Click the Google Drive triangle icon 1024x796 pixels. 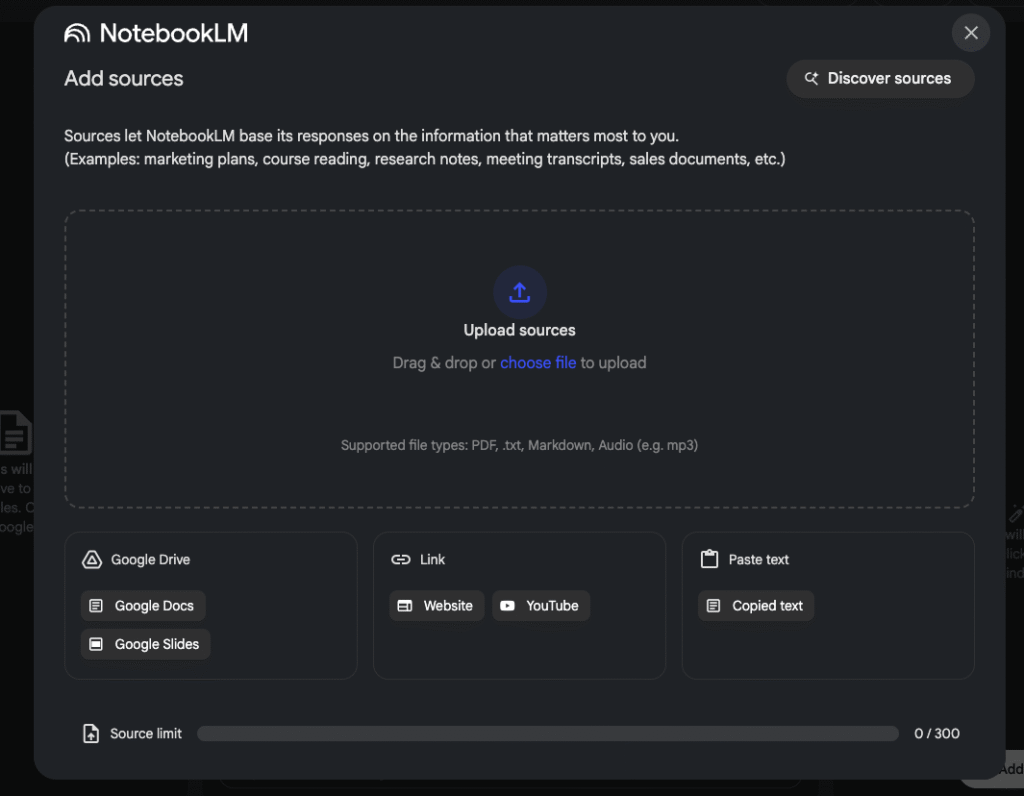coord(92,560)
